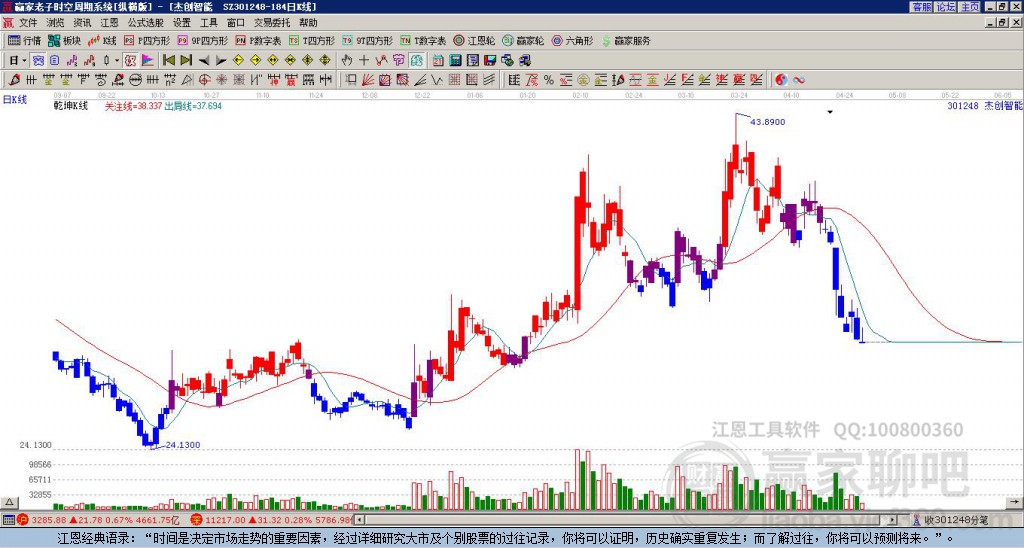Screen dimensions: 1024x548
Task: Click the 301248 杰创智能 stock label
Action: (x=985, y=106)
